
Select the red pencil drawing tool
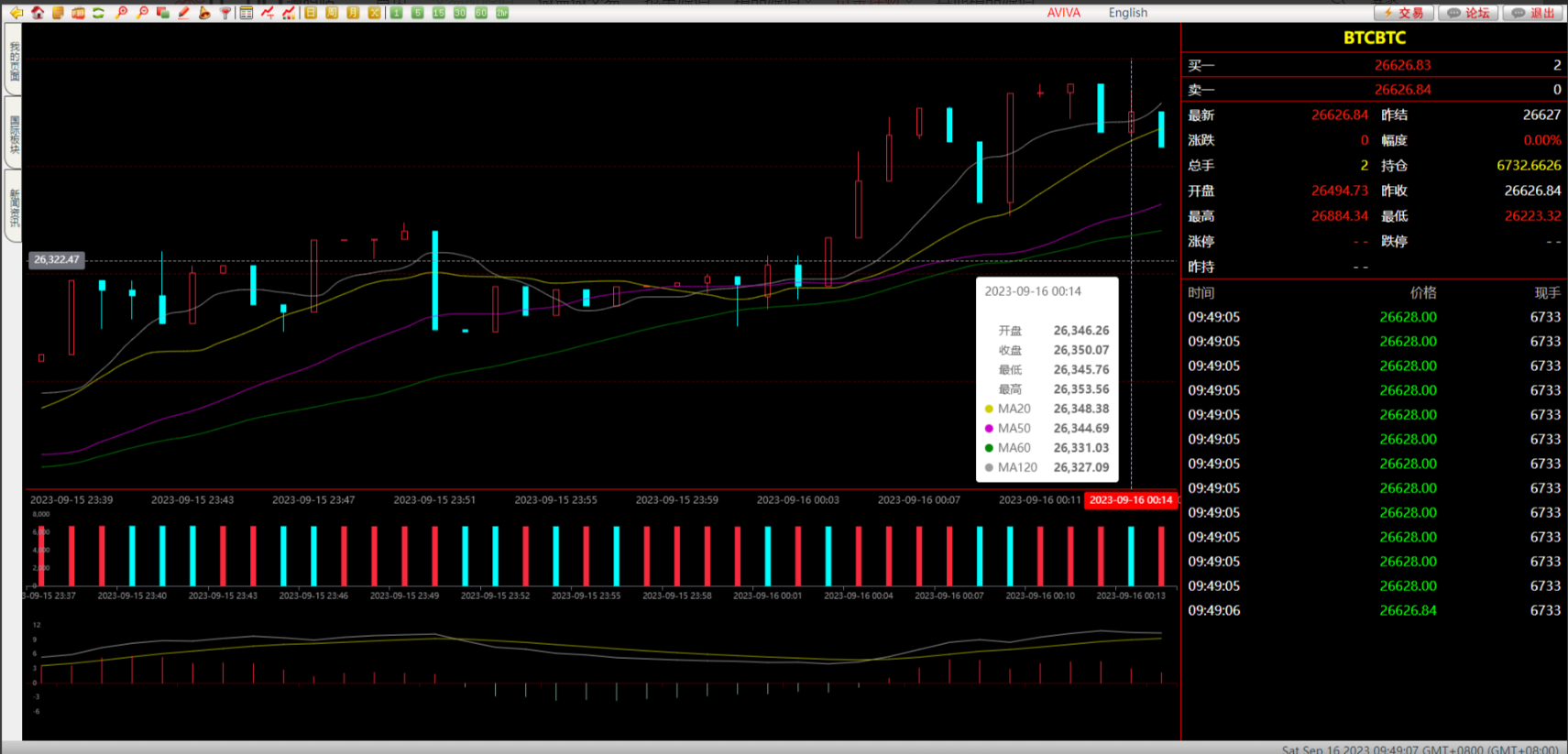[183, 13]
